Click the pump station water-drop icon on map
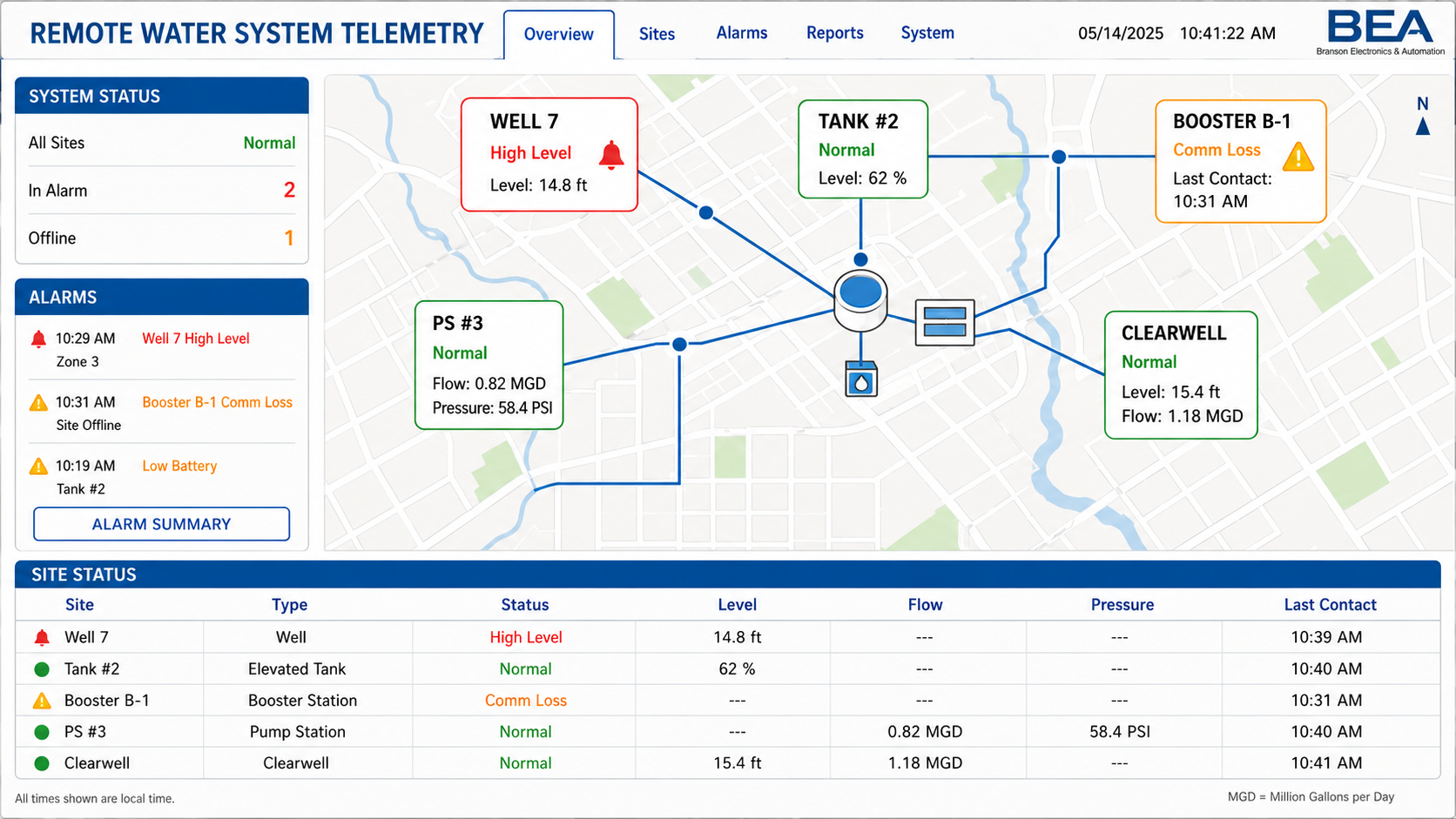 click(x=861, y=379)
